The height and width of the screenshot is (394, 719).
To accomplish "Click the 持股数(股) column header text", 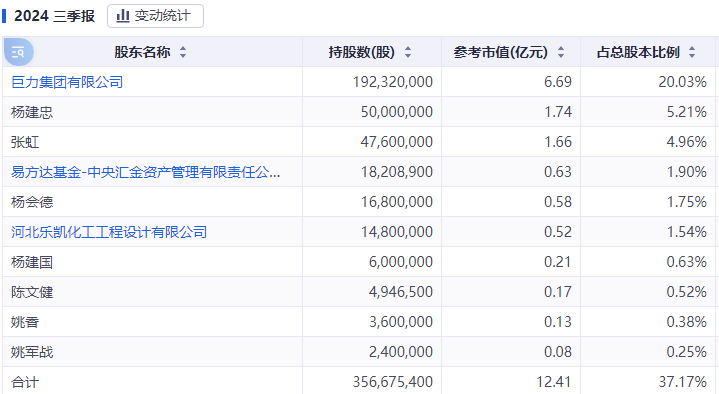I will [361, 52].
